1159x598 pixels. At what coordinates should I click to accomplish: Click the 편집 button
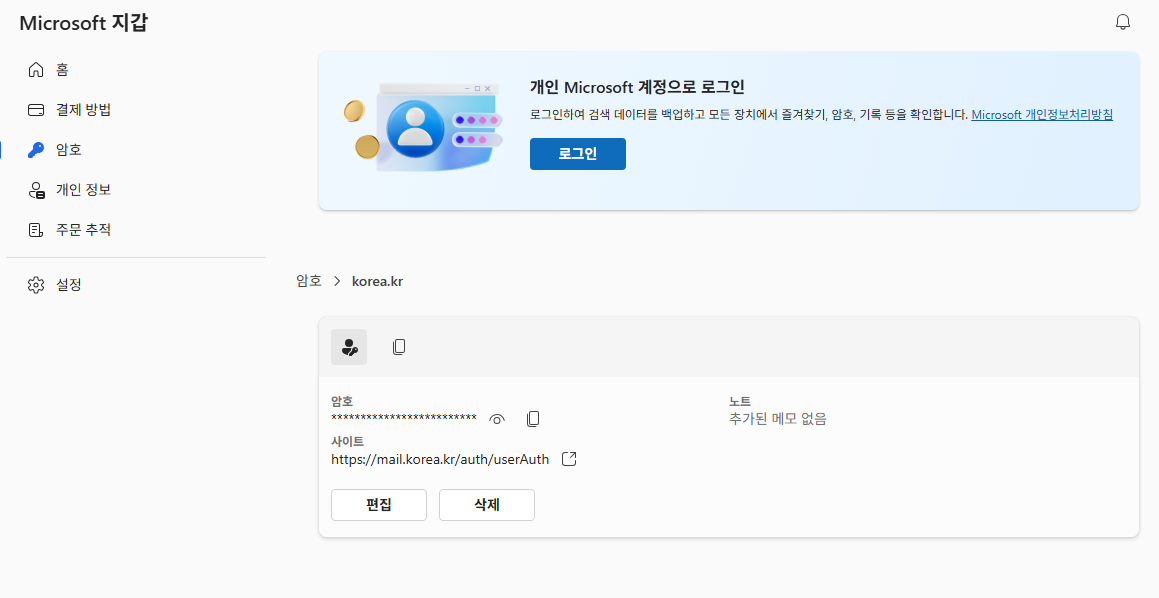point(378,505)
